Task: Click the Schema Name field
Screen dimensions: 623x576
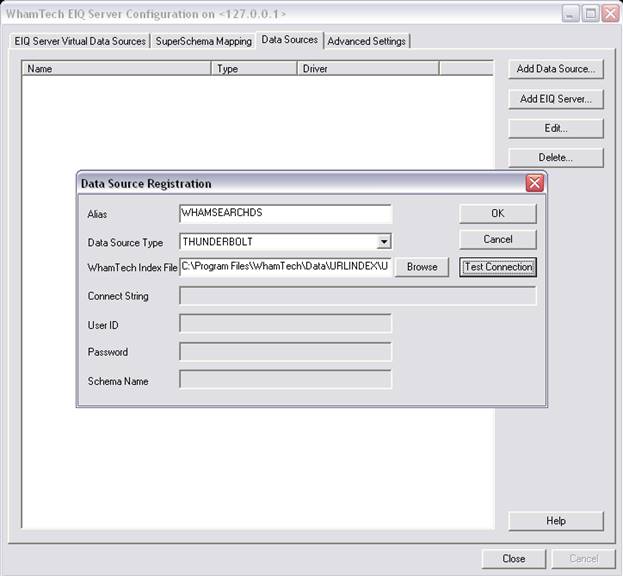Action: [285, 379]
